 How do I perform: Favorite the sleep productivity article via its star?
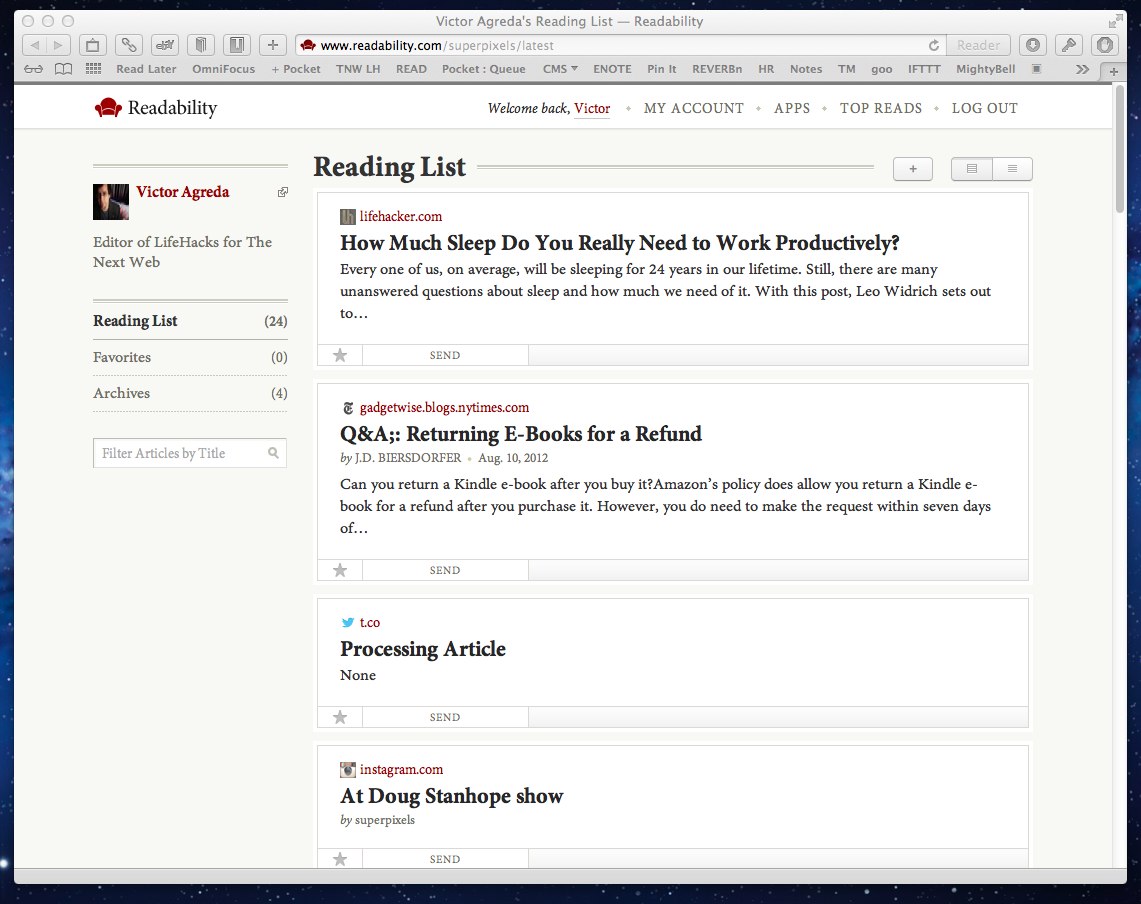339,354
